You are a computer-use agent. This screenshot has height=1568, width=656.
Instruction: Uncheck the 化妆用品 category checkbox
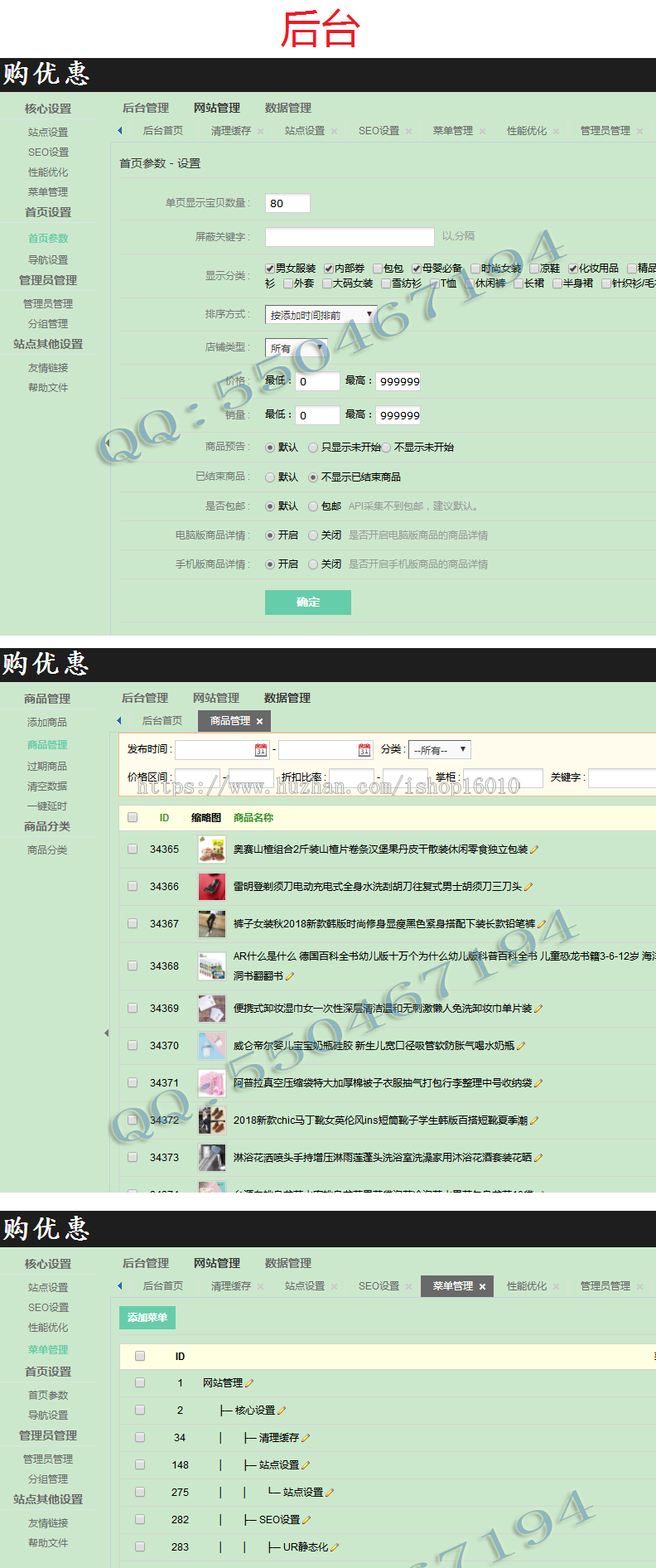click(x=573, y=269)
